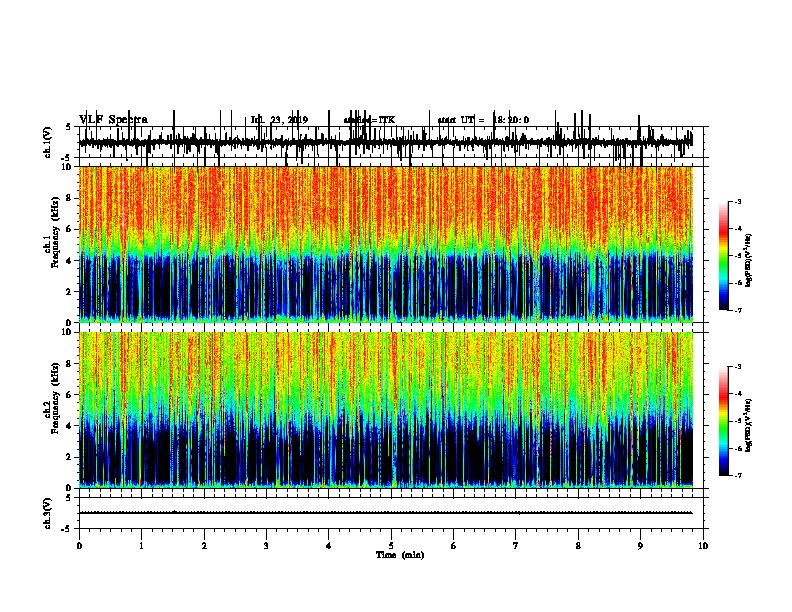Screen dimensions: 792x612
Task: Click the "VLF Spectra" title text
Action: [x=113, y=120]
